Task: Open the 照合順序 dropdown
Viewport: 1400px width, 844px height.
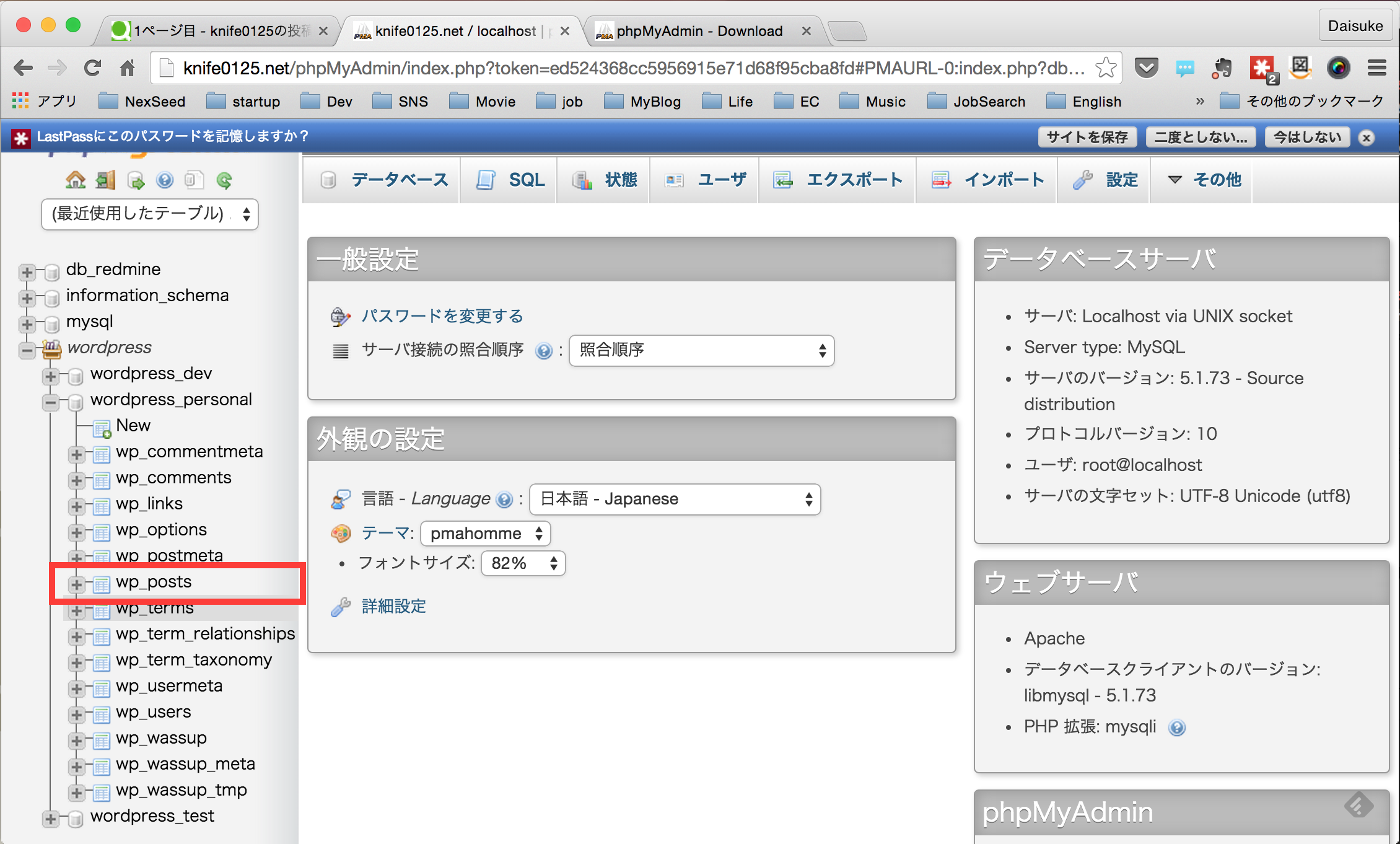Action: (x=701, y=350)
